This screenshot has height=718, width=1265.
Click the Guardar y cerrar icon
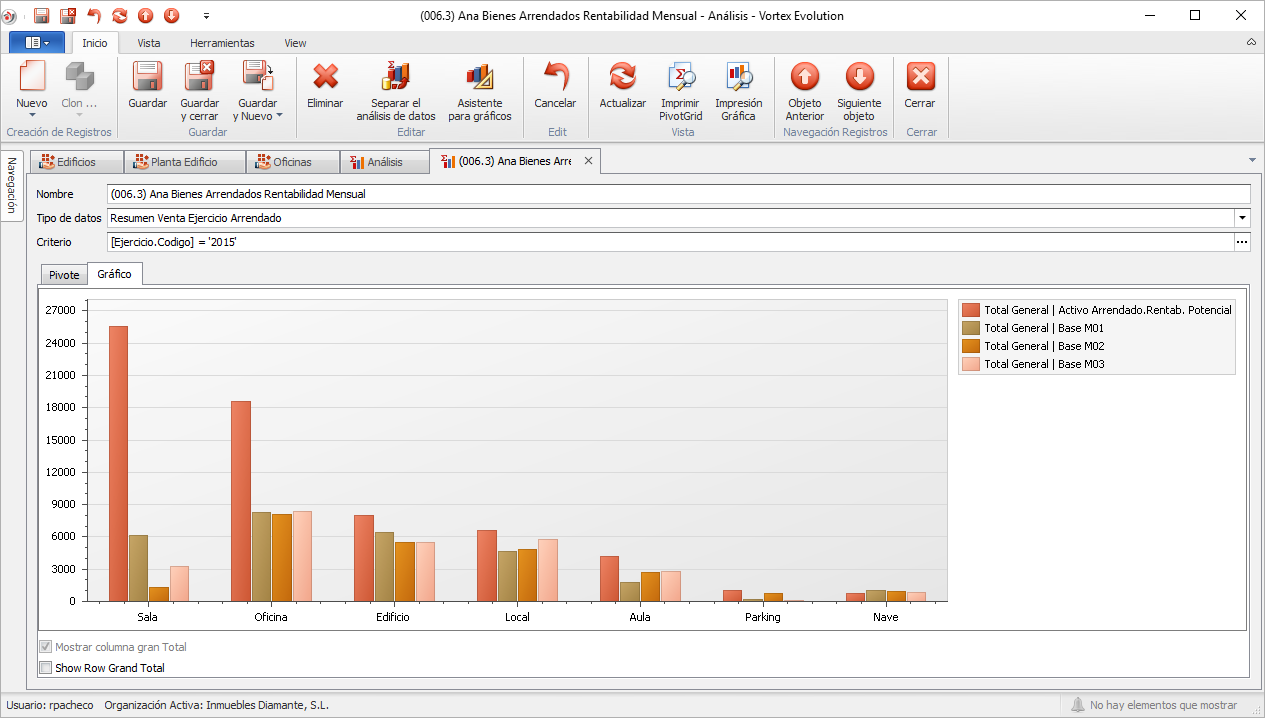(200, 77)
